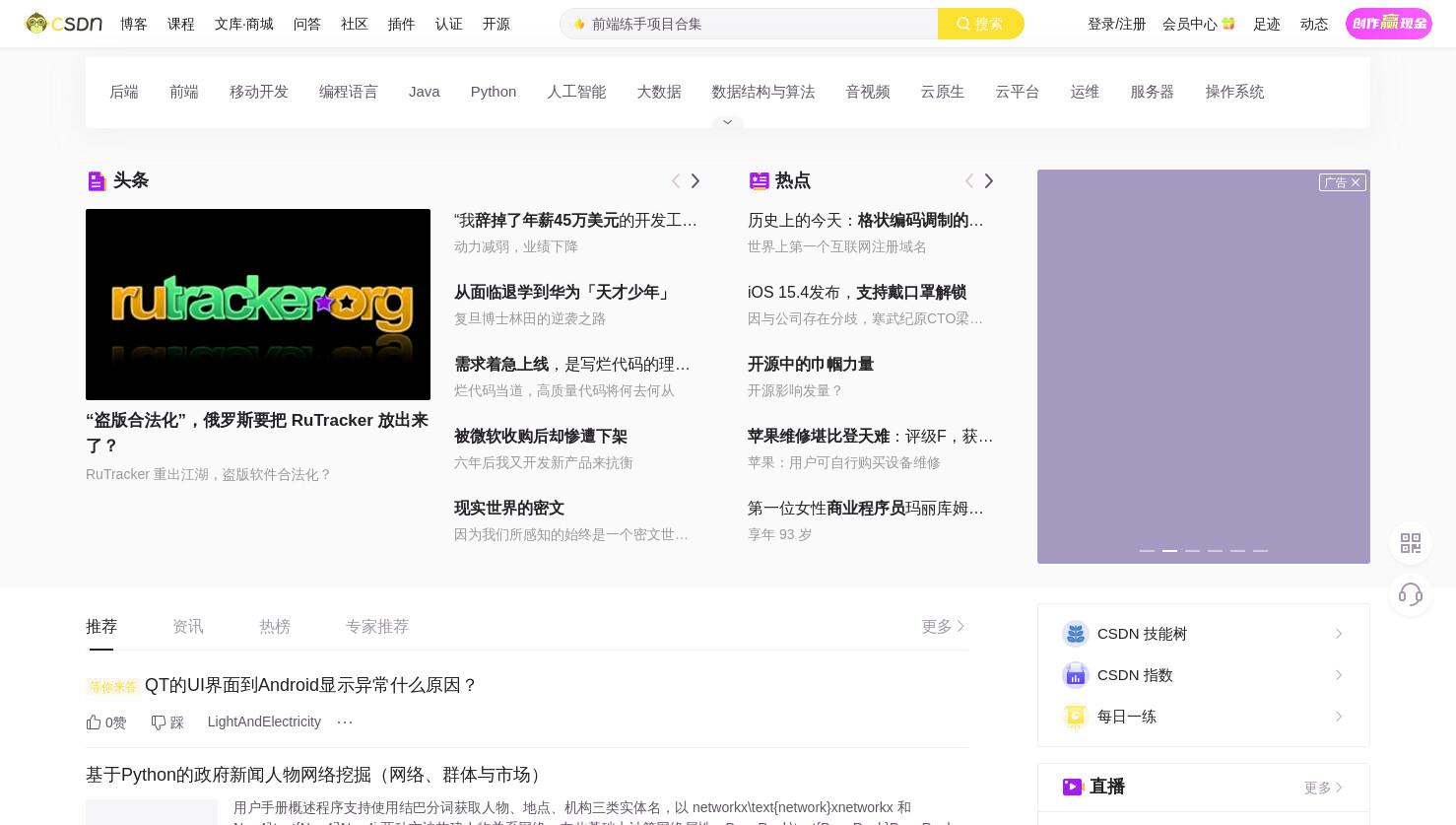Image resolution: width=1456 pixels, height=825 pixels.
Task: Open article 从面临退学到华为「天才少年」
Action: point(563,293)
